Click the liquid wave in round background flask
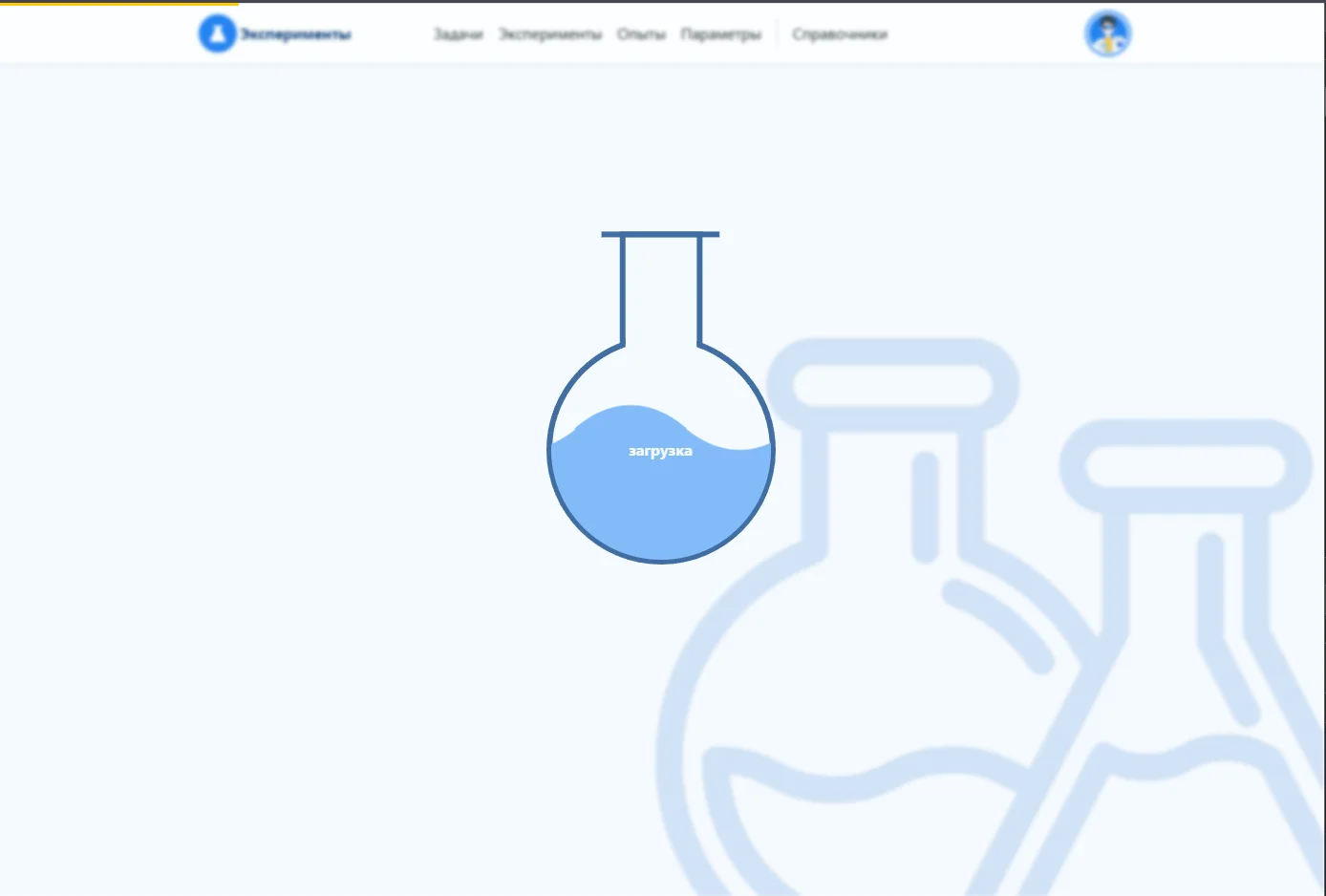This screenshot has height=896, width=1326. [x=860, y=779]
